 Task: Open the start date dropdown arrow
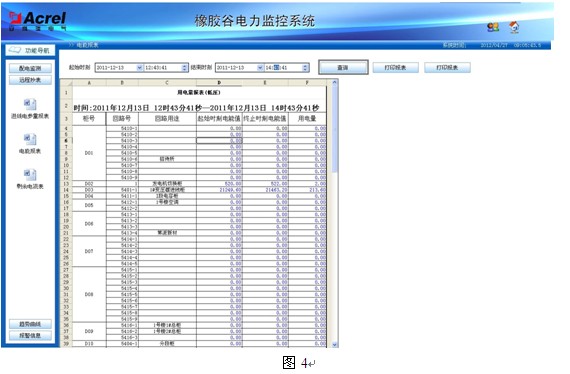click(x=140, y=68)
